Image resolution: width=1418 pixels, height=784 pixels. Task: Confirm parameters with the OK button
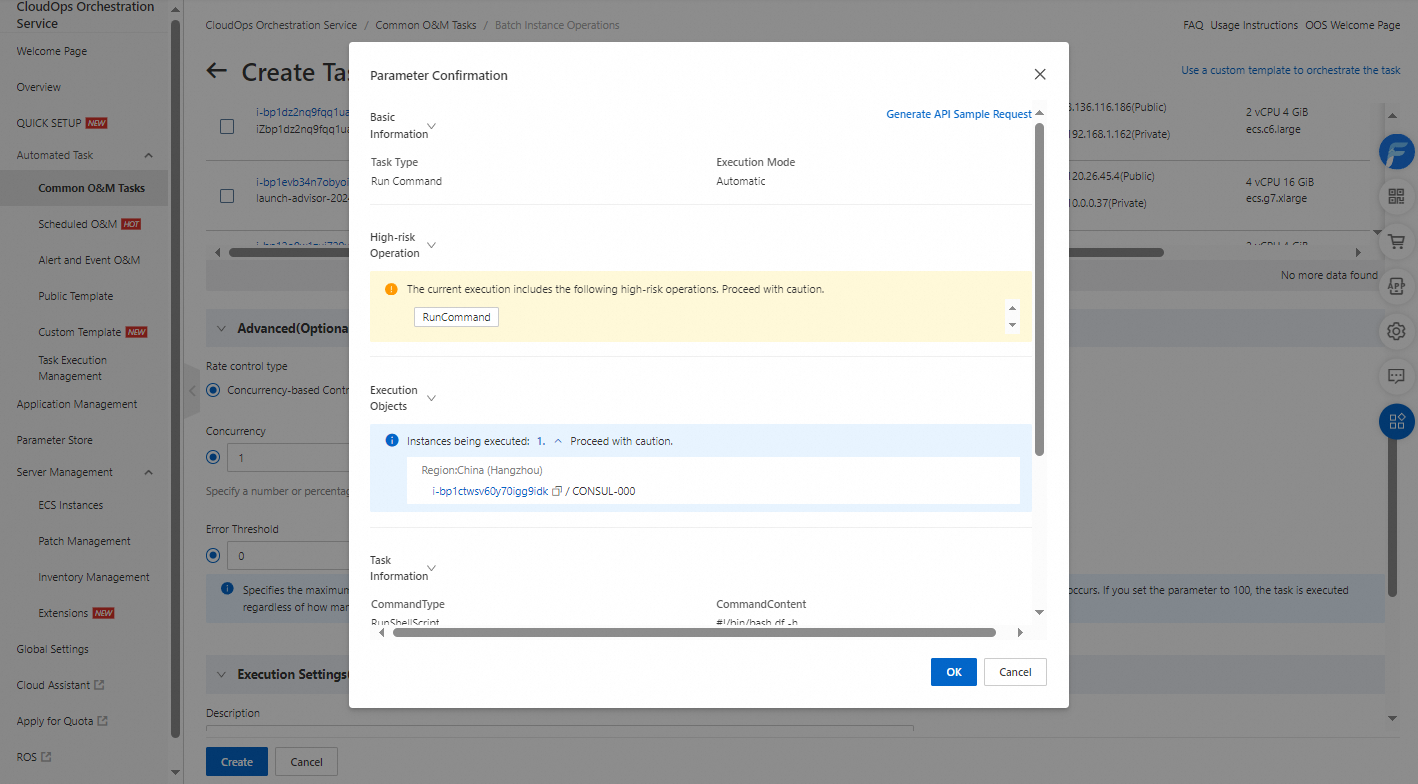tap(954, 672)
